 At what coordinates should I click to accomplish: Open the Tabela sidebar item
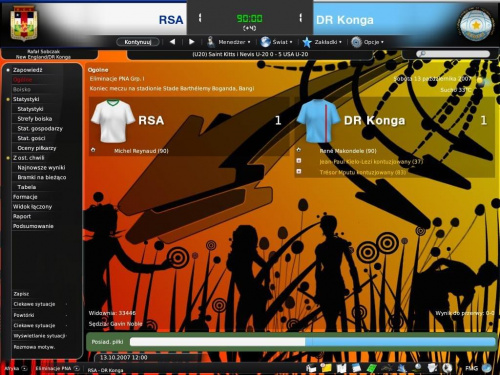point(27,187)
